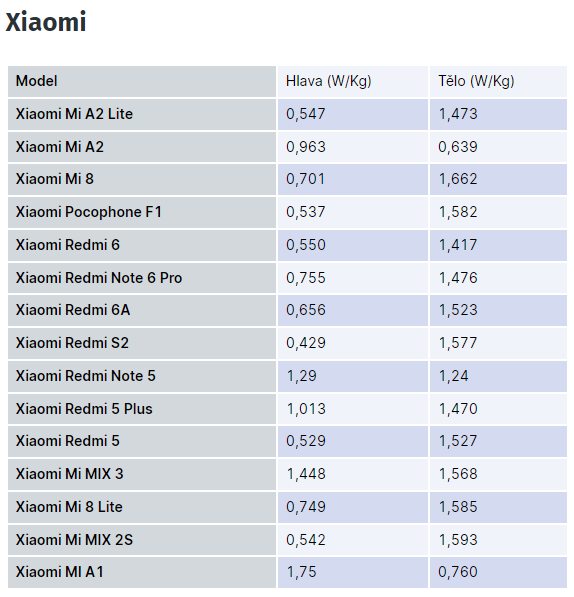Select body value 1,527 for Redmi 5
The width and height of the screenshot is (574, 597).
pos(458,441)
